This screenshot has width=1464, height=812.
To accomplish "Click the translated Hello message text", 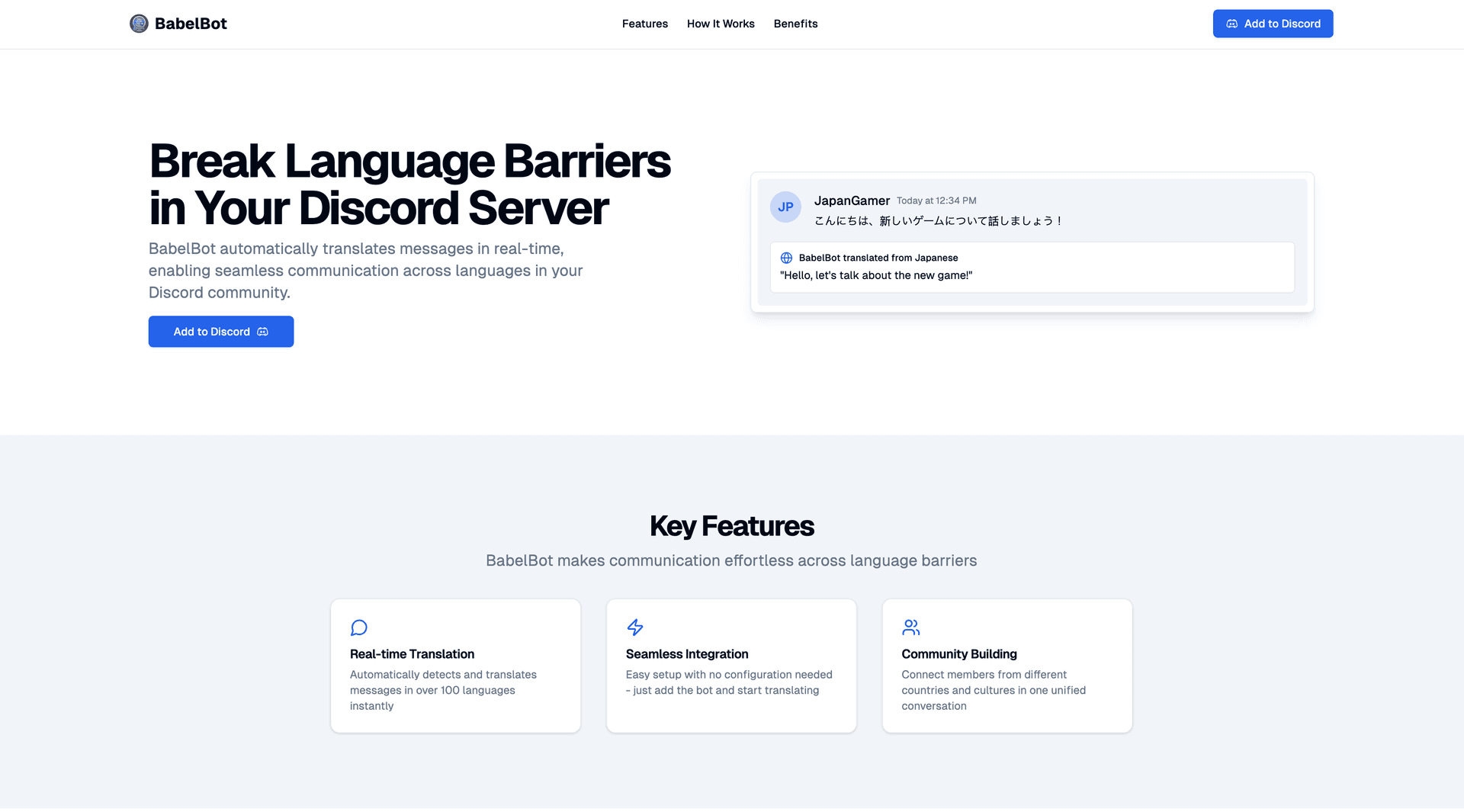I will point(876,275).
